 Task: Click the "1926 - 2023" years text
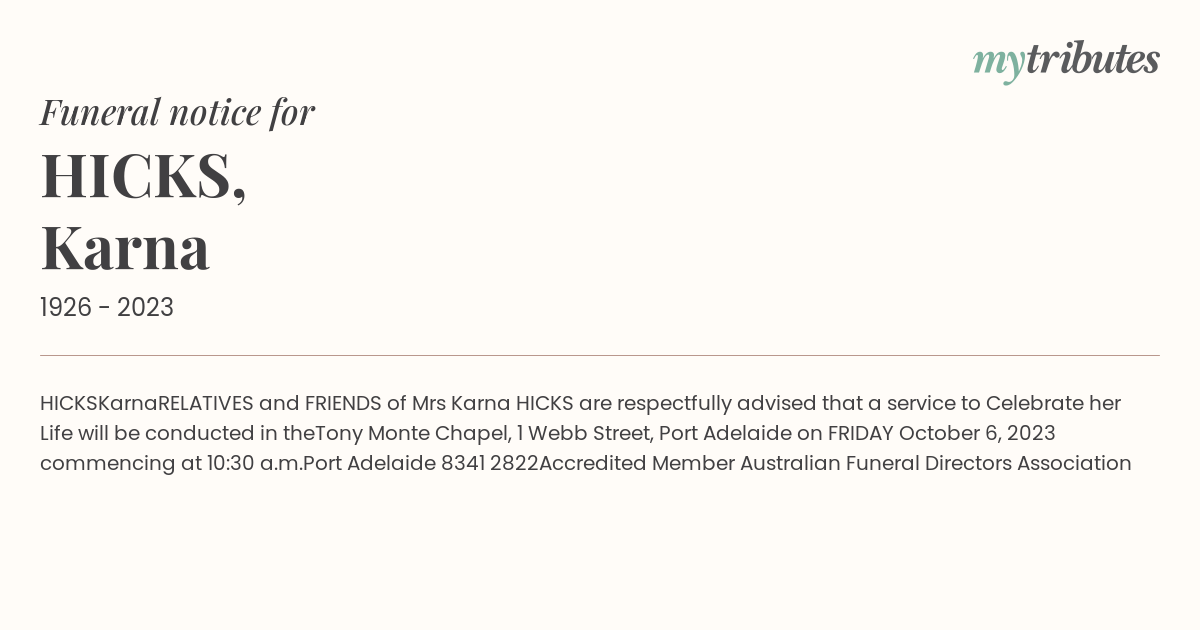pyautogui.click(x=107, y=308)
